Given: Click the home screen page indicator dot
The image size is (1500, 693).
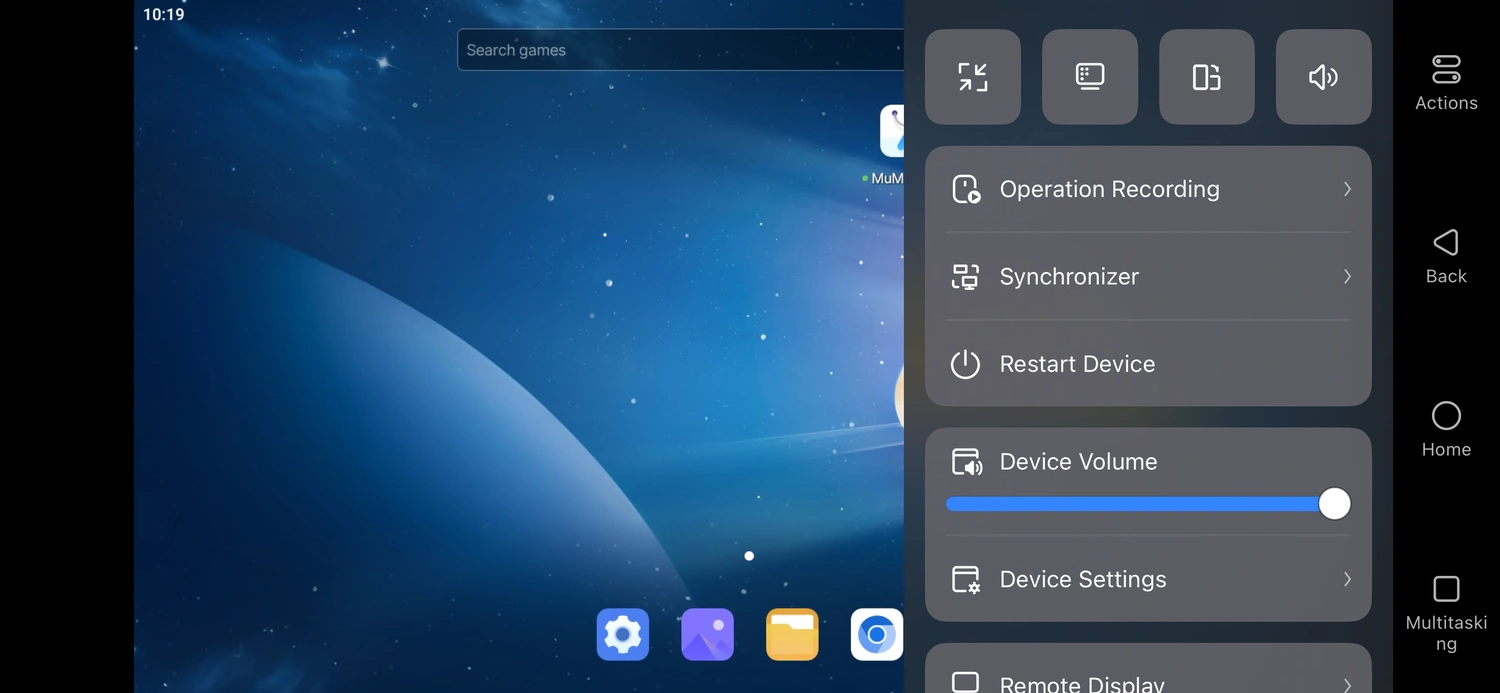Looking at the screenshot, I should click(749, 556).
